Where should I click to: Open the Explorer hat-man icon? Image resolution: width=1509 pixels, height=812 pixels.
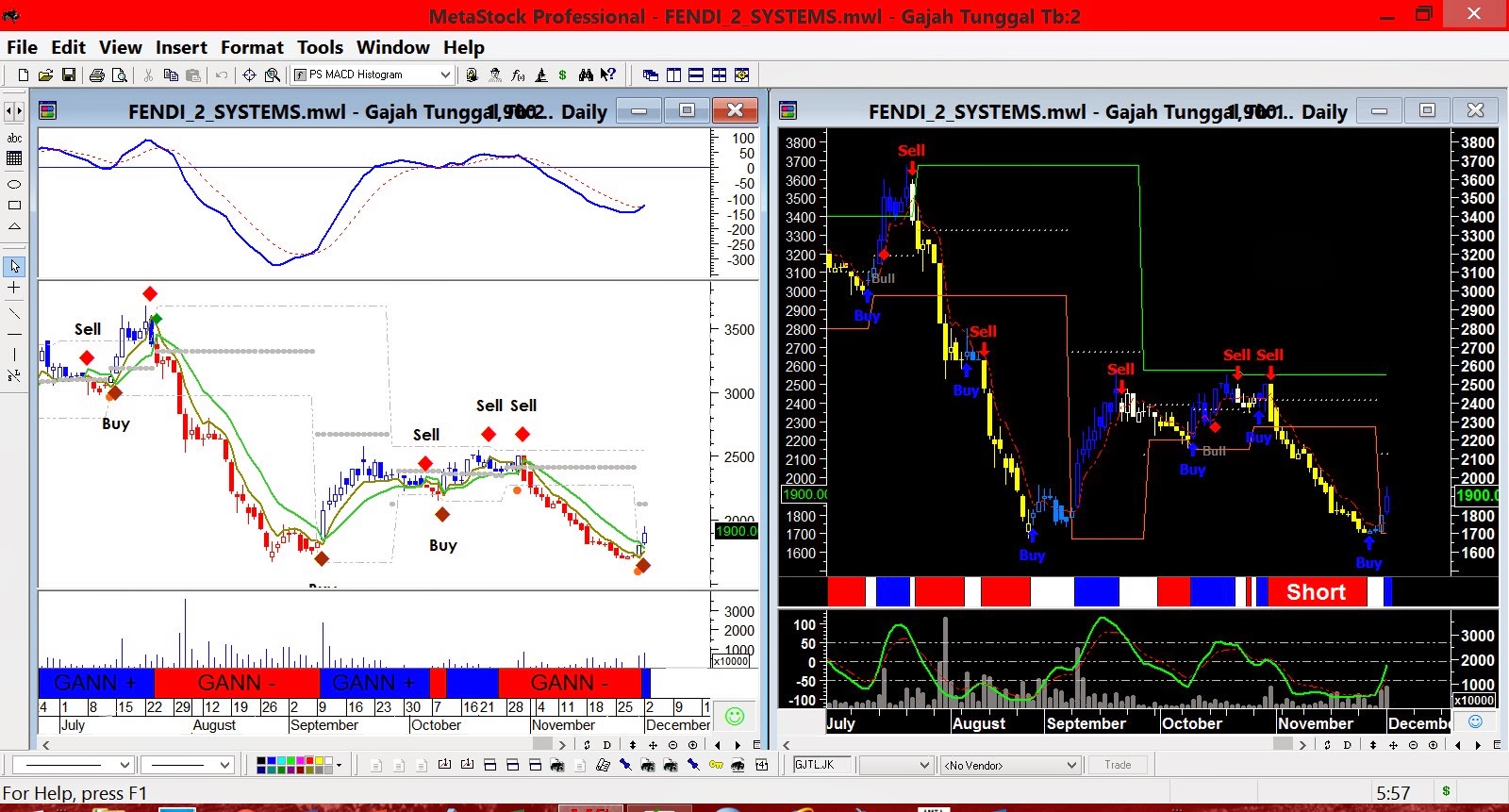point(495,75)
